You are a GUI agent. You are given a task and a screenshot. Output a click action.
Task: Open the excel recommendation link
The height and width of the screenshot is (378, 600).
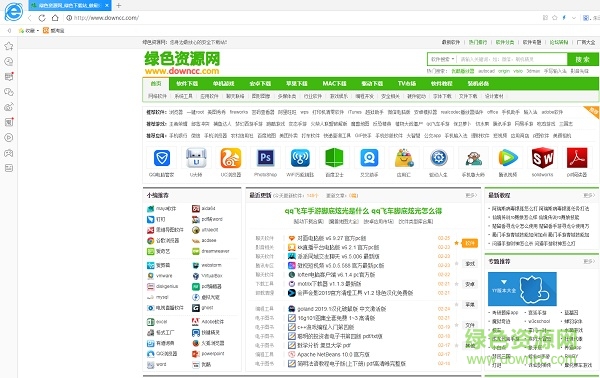(x=161, y=322)
